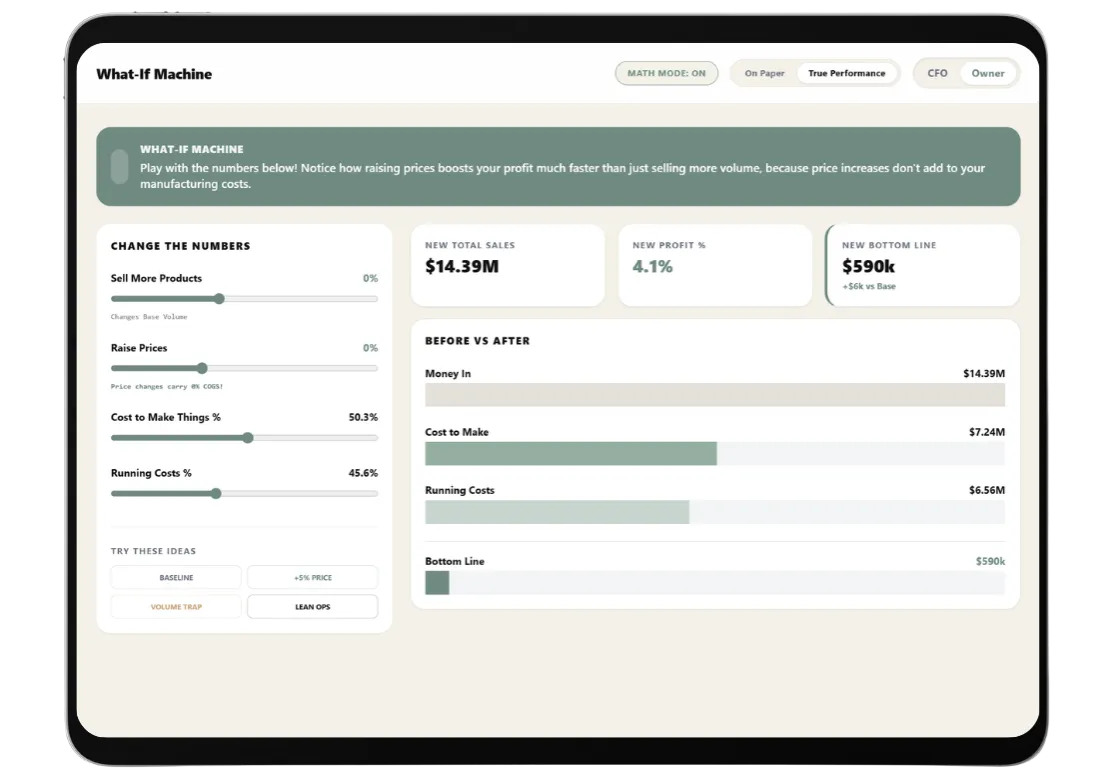Click the pill marker in the banner

pos(120,167)
